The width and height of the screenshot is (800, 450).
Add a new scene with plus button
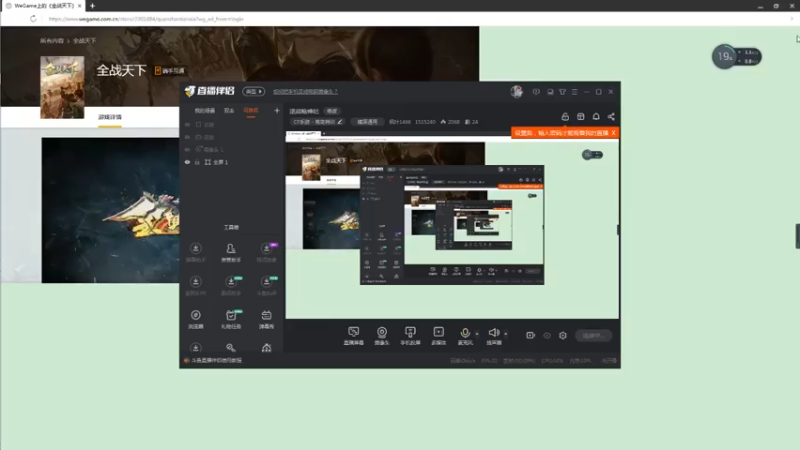277,111
